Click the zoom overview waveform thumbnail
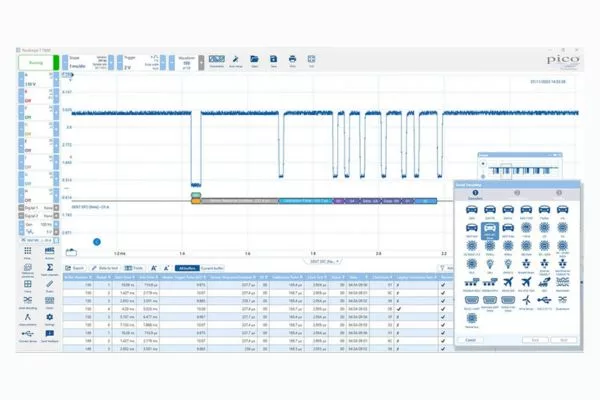Viewport: 600px width, 400px height. pyautogui.click(x=522, y=171)
